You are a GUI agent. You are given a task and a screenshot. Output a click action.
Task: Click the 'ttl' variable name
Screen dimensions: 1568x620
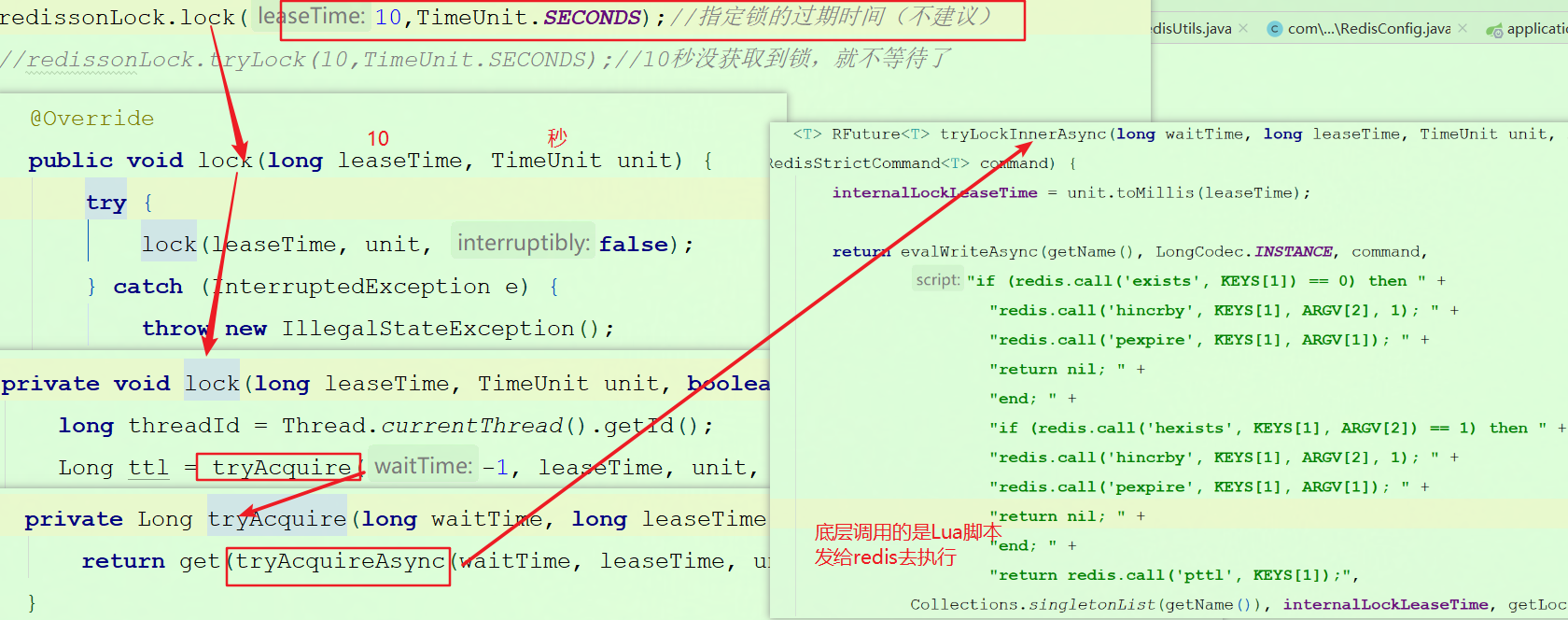(x=148, y=467)
